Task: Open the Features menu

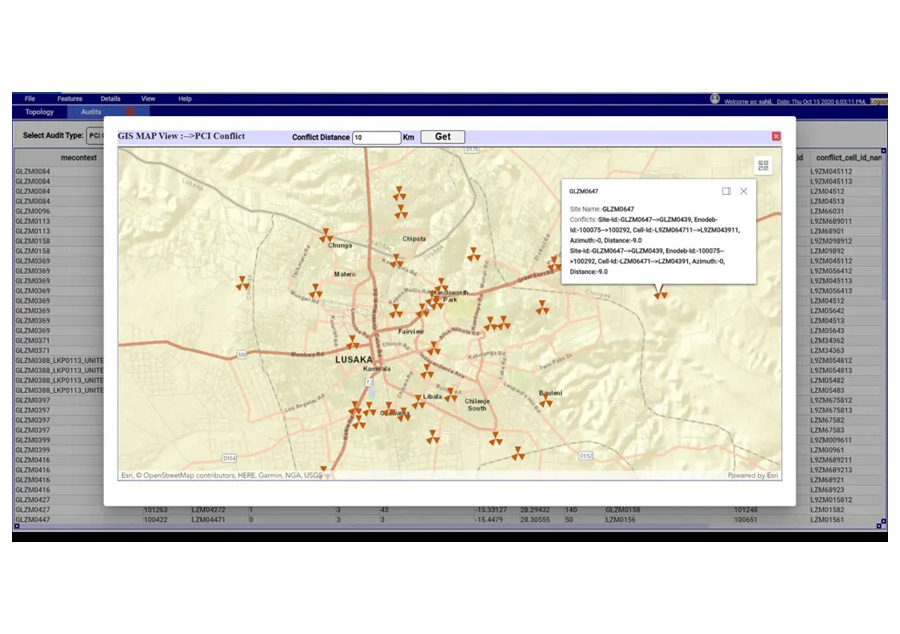Action: [x=70, y=99]
